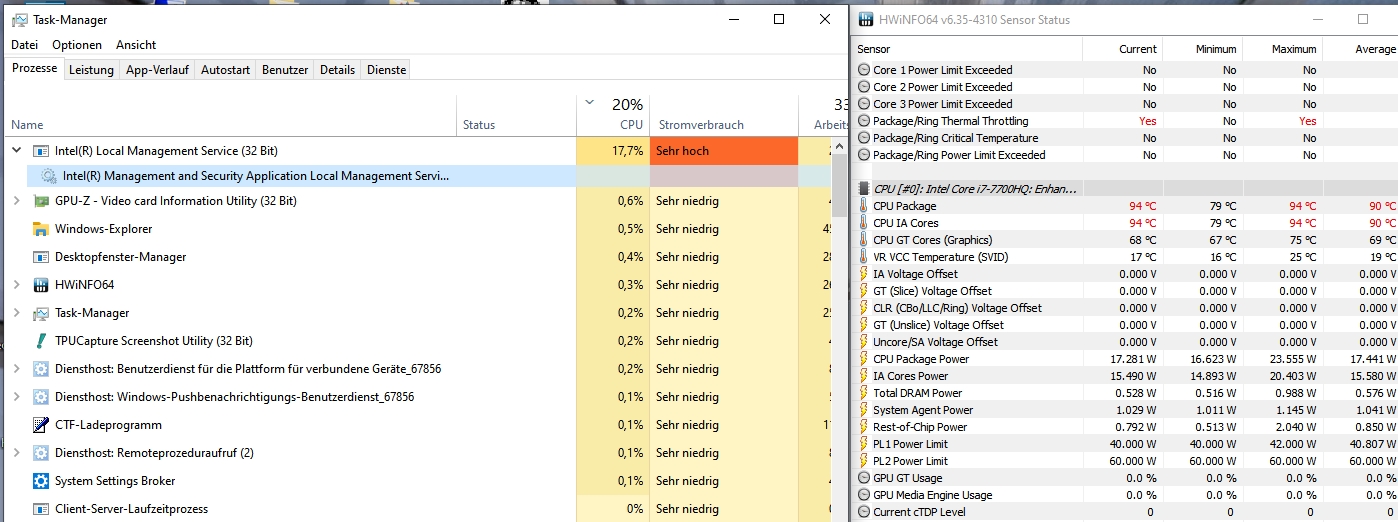Switch to the Autostart tab
1398x522 pixels.
(x=226, y=70)
